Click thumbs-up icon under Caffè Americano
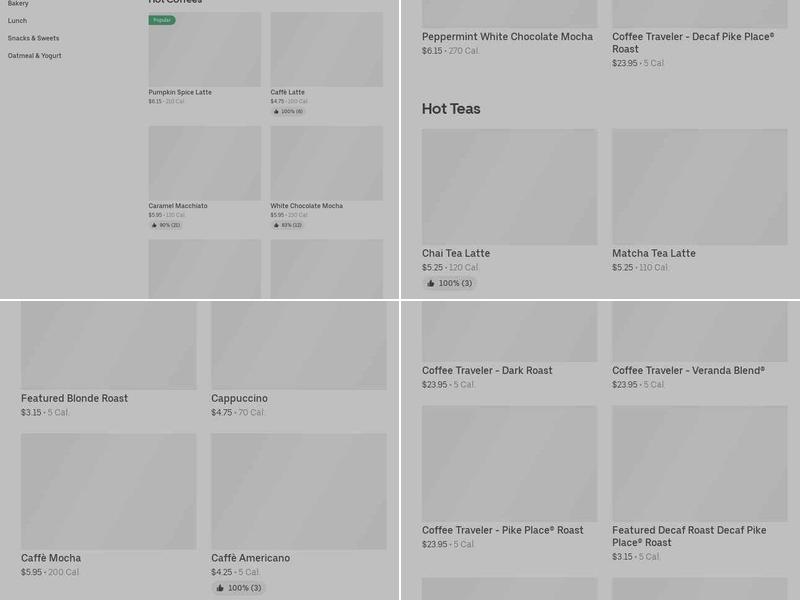 (x=220, y=588)
